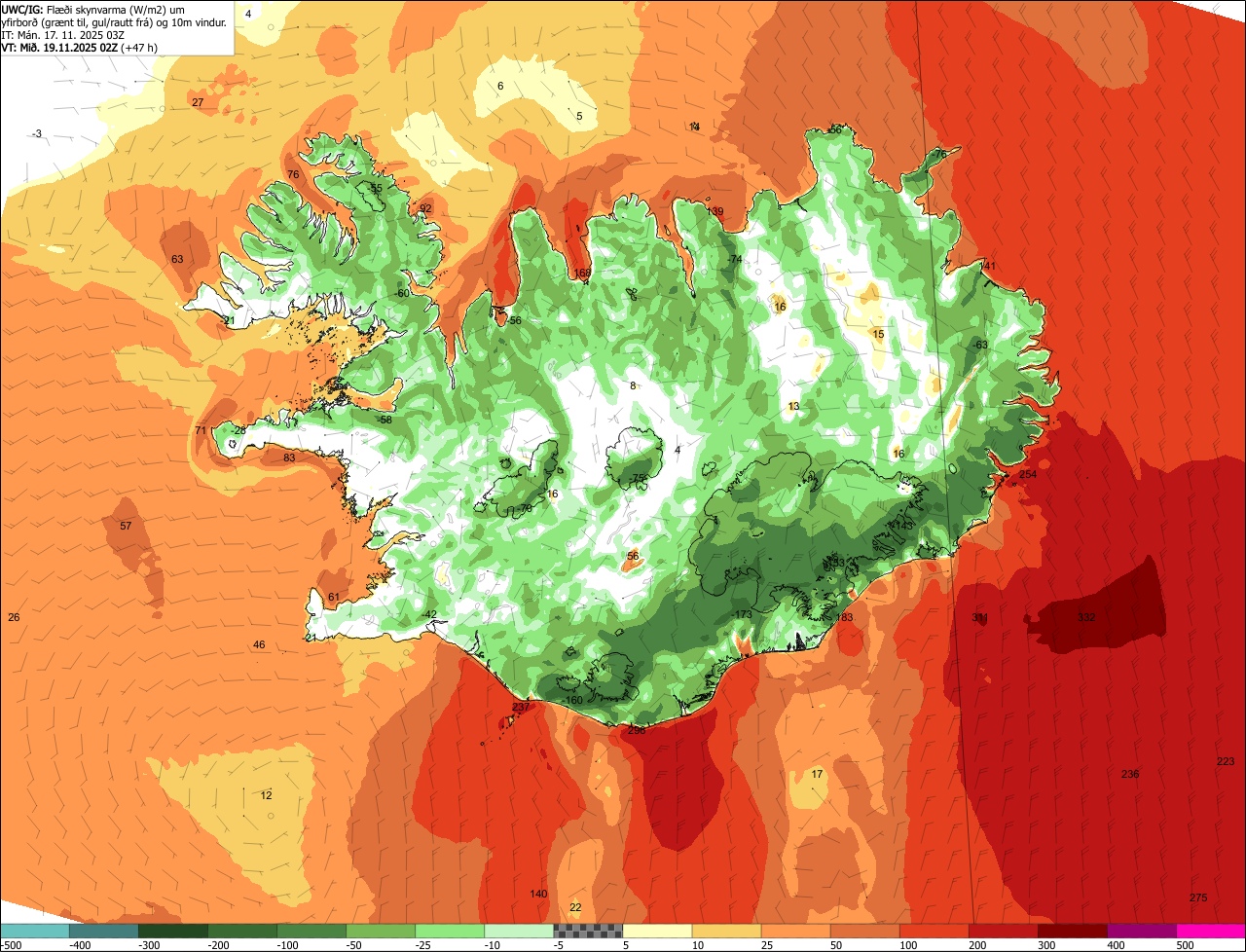The width and height of the screenshot is (1246, 952).
Task: Select the '92' value near the Westfjords
Action: 425,208
